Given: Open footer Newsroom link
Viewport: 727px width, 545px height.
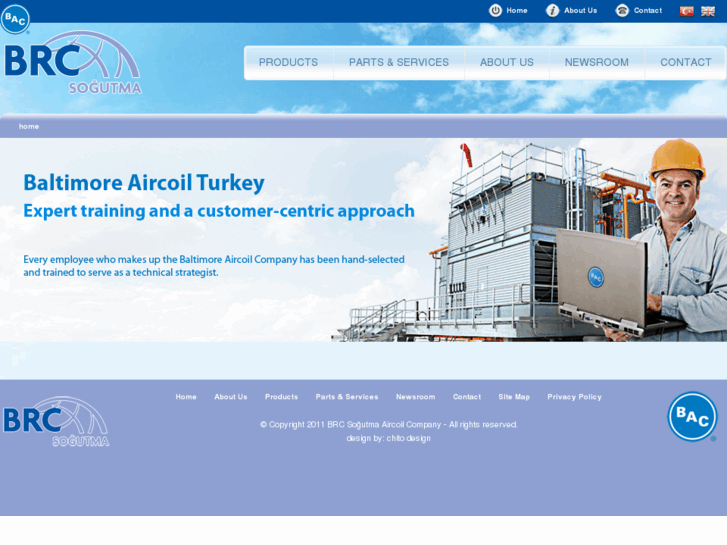Looking at the screenshot, I should tap(415, 397).
